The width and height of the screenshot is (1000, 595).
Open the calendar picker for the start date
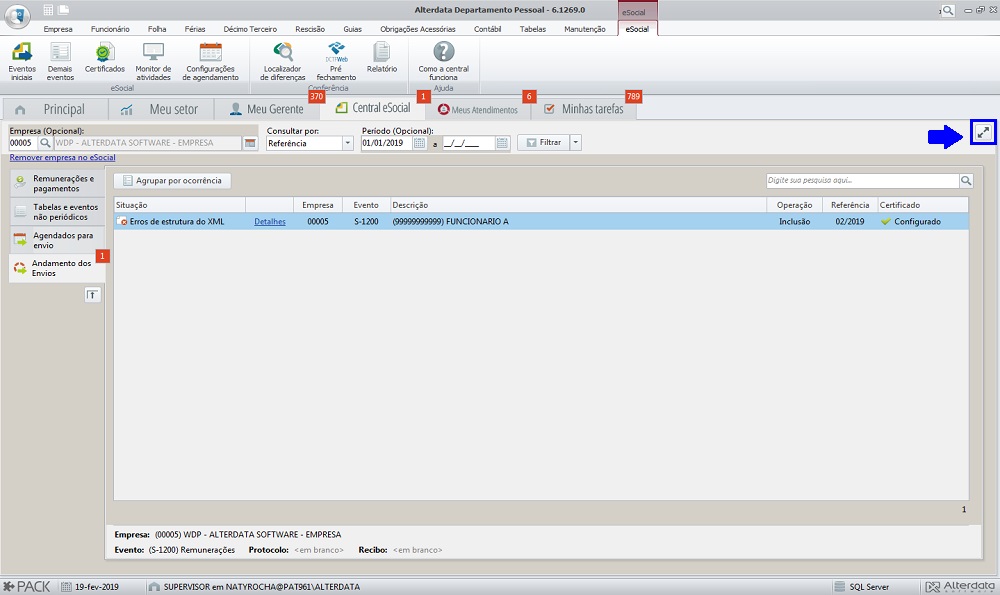pos(419,143)
